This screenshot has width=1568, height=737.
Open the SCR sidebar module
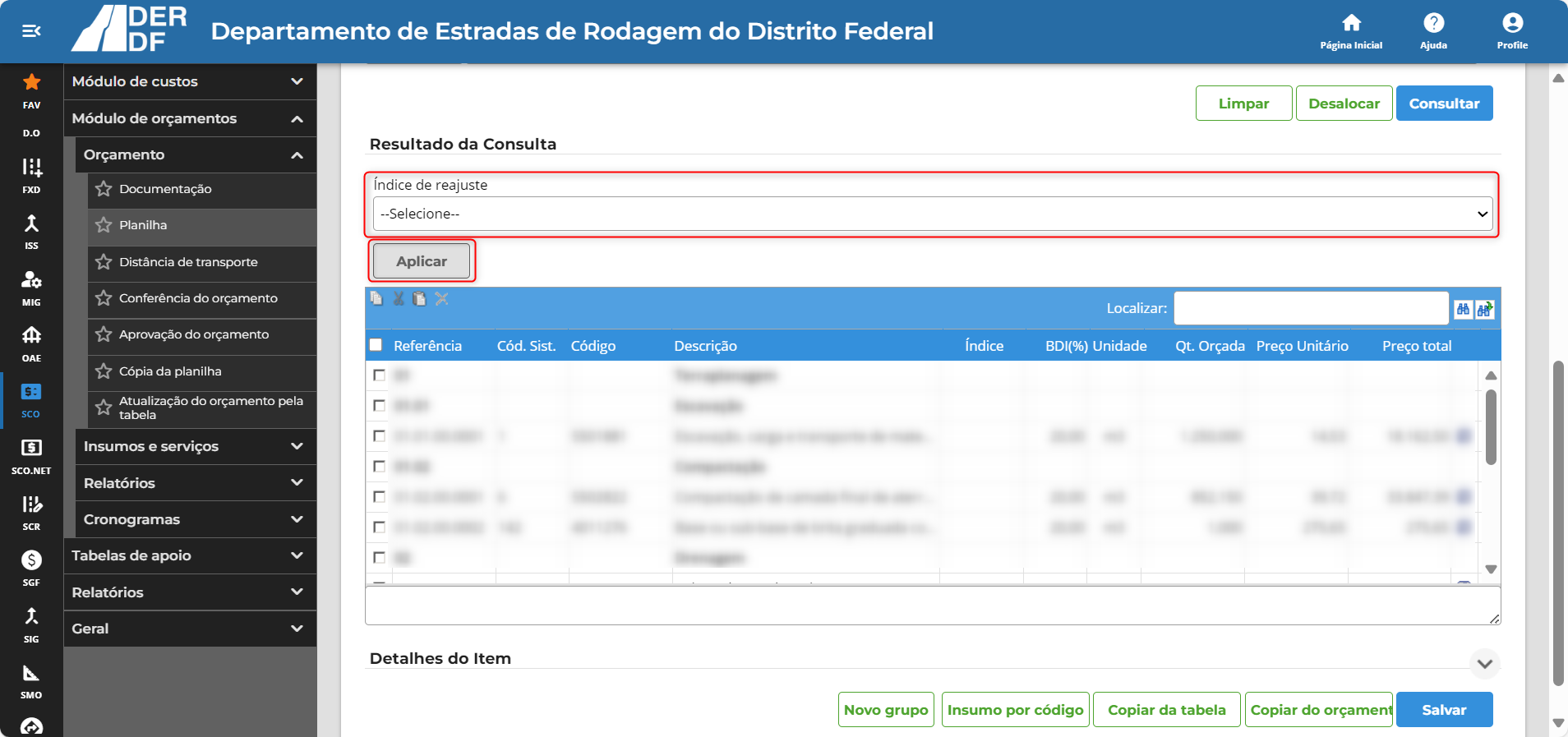[x=31, y=513]
